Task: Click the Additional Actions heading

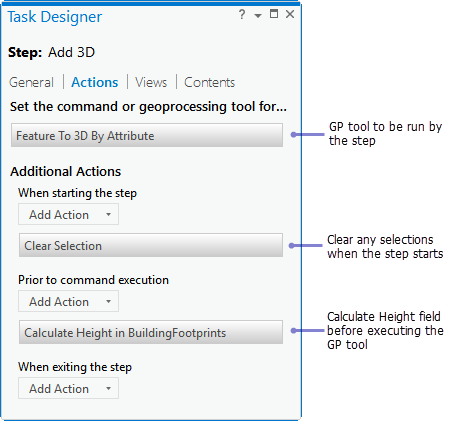Action: click(x=66, y=171)
